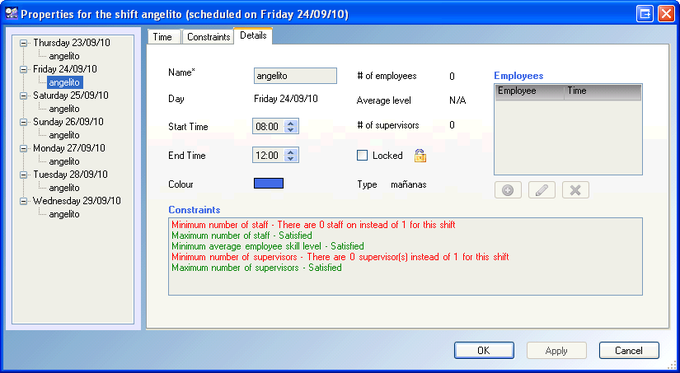Click the Saturday 25/09/10 tree label

71,95
